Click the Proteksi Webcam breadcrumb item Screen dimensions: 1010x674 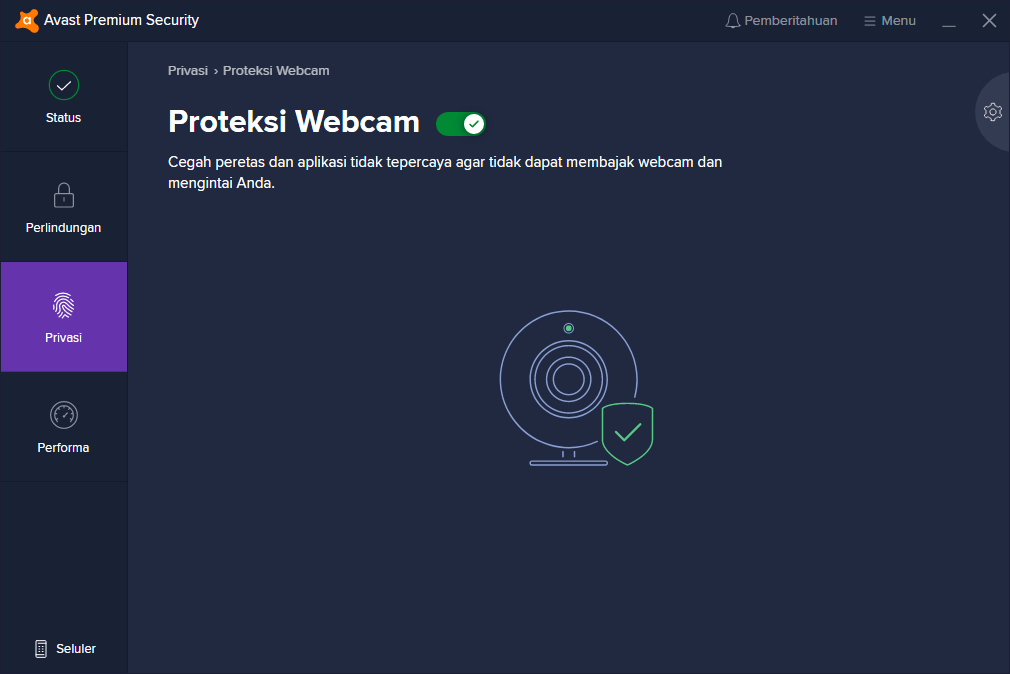point(276,71)
